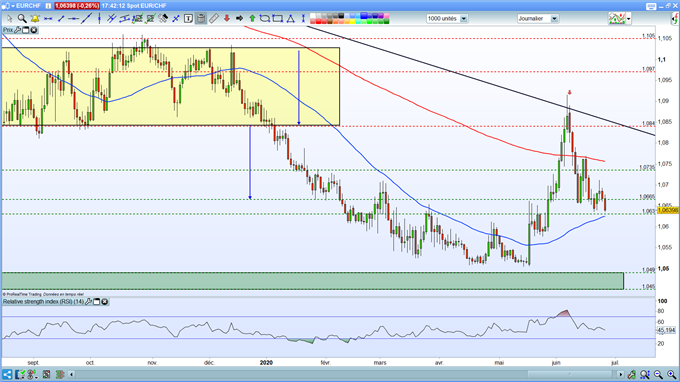
Task: Click the Prix panel label
Action: click(x=8, y=30)
